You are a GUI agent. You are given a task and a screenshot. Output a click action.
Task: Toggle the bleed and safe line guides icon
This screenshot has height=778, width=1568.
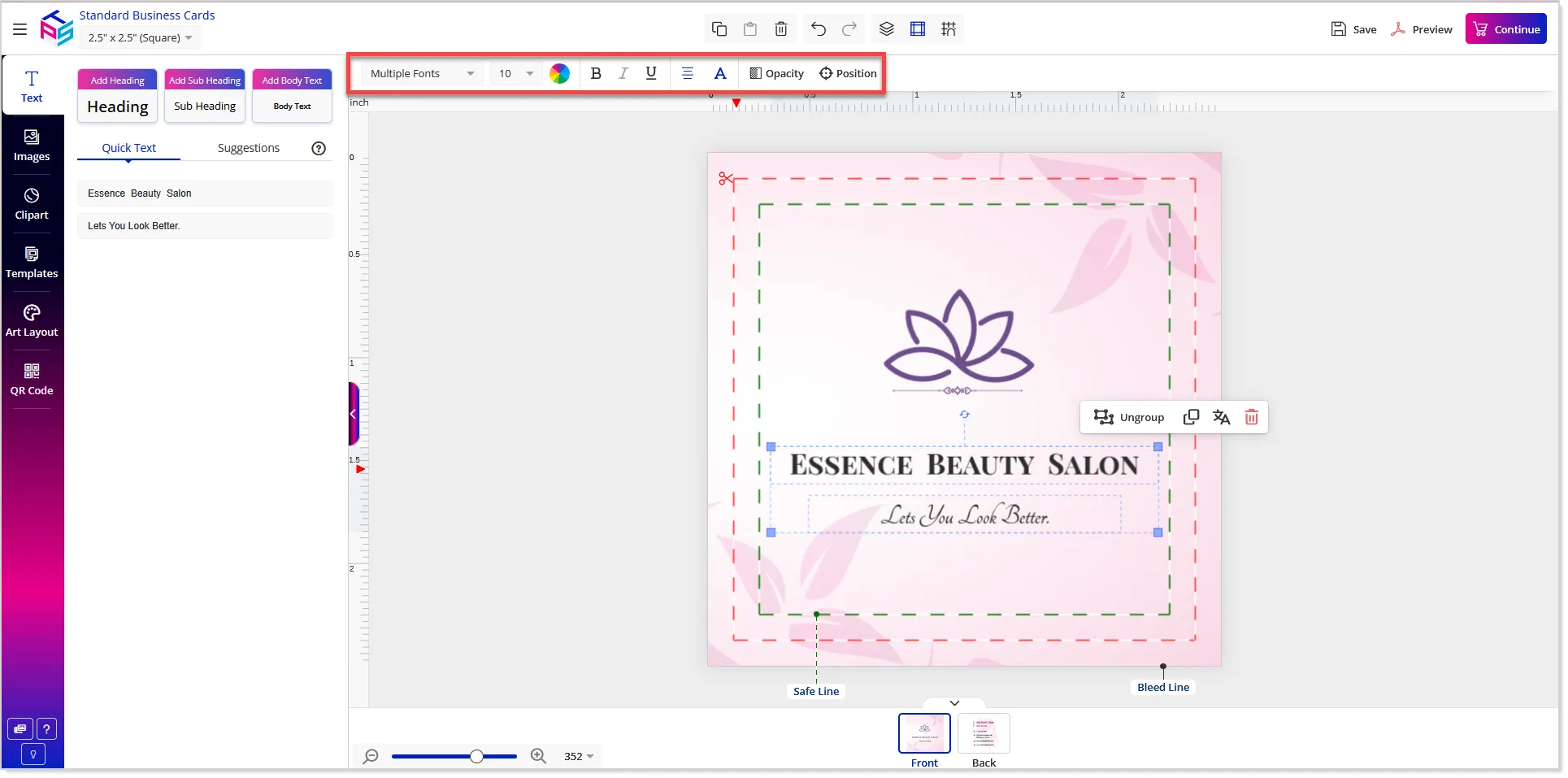click(918, 29)
